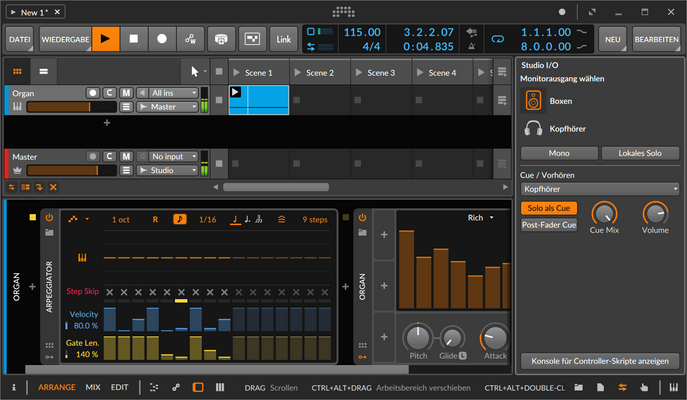Toggle the device panel icon in footer
The height and width of the screenshot is (400, 687).
[x=198, y=387]
